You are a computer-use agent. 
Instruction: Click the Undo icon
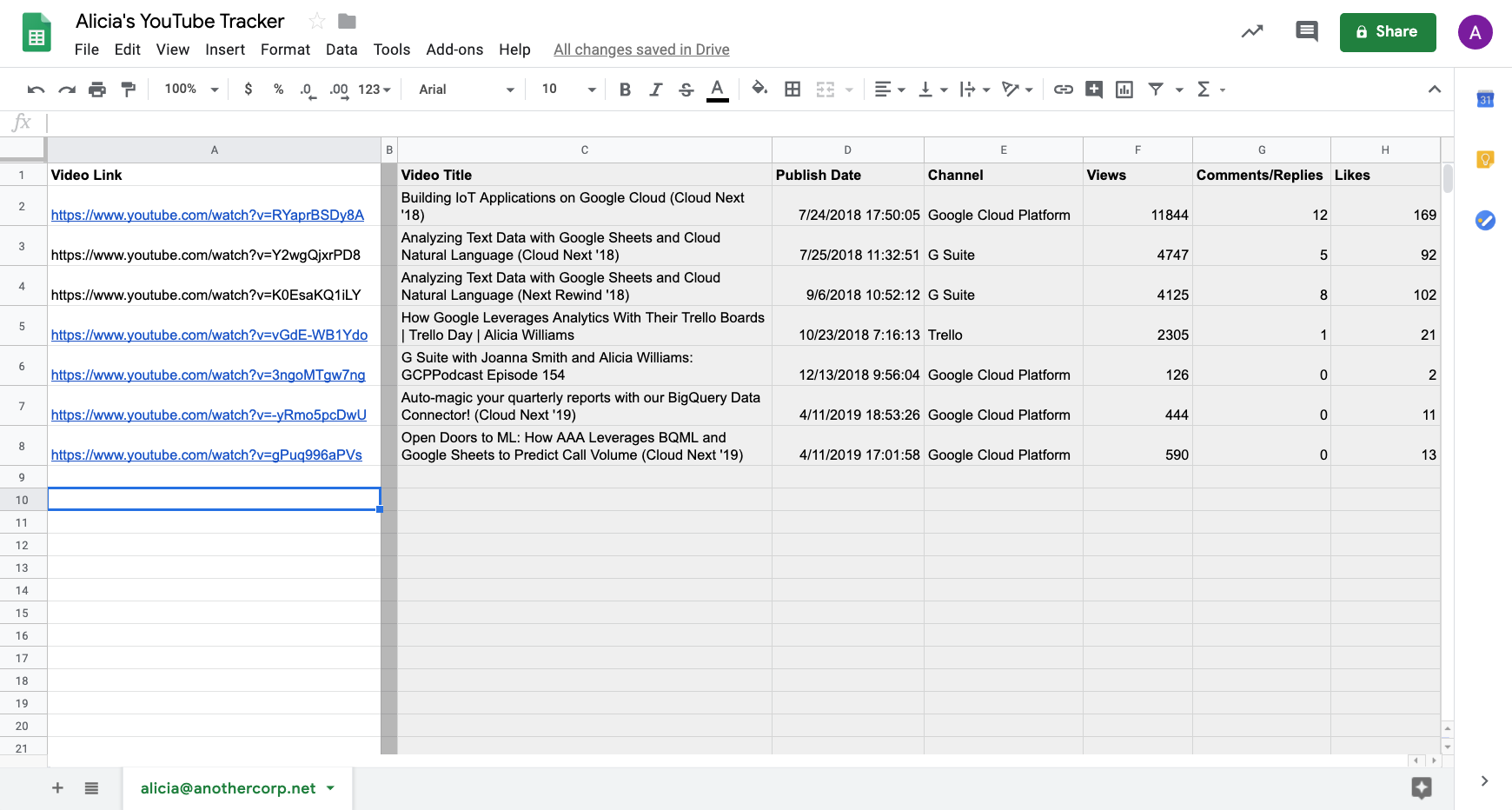(x=36, y=90)
